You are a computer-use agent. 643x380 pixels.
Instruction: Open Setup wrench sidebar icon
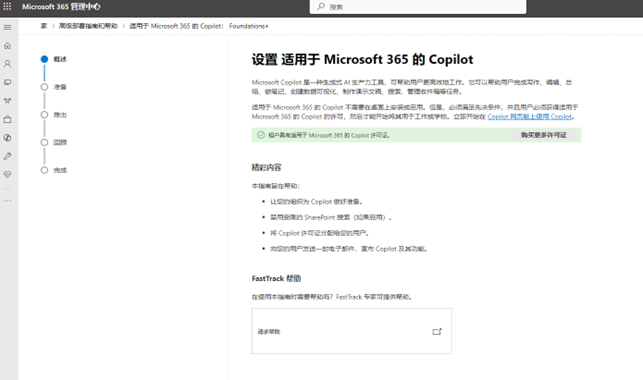tap(7, 156)
